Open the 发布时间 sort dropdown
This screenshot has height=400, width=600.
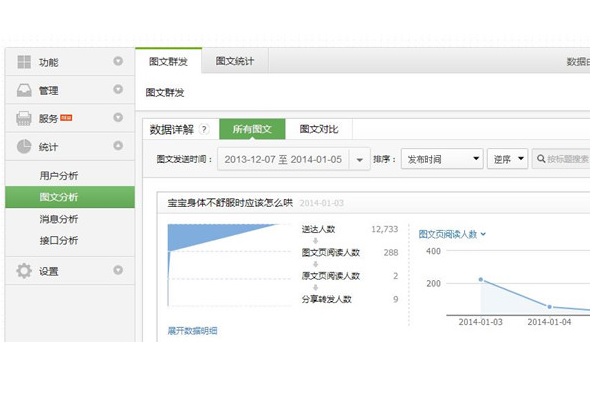coord(442,159)
